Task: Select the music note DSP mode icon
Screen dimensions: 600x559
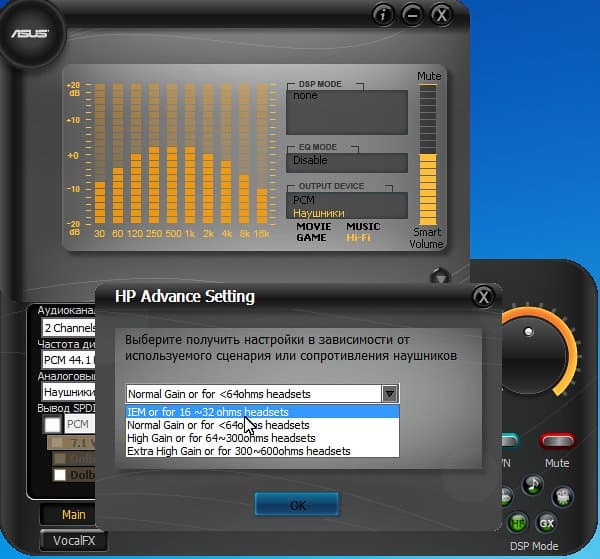Action: point(532,485)
